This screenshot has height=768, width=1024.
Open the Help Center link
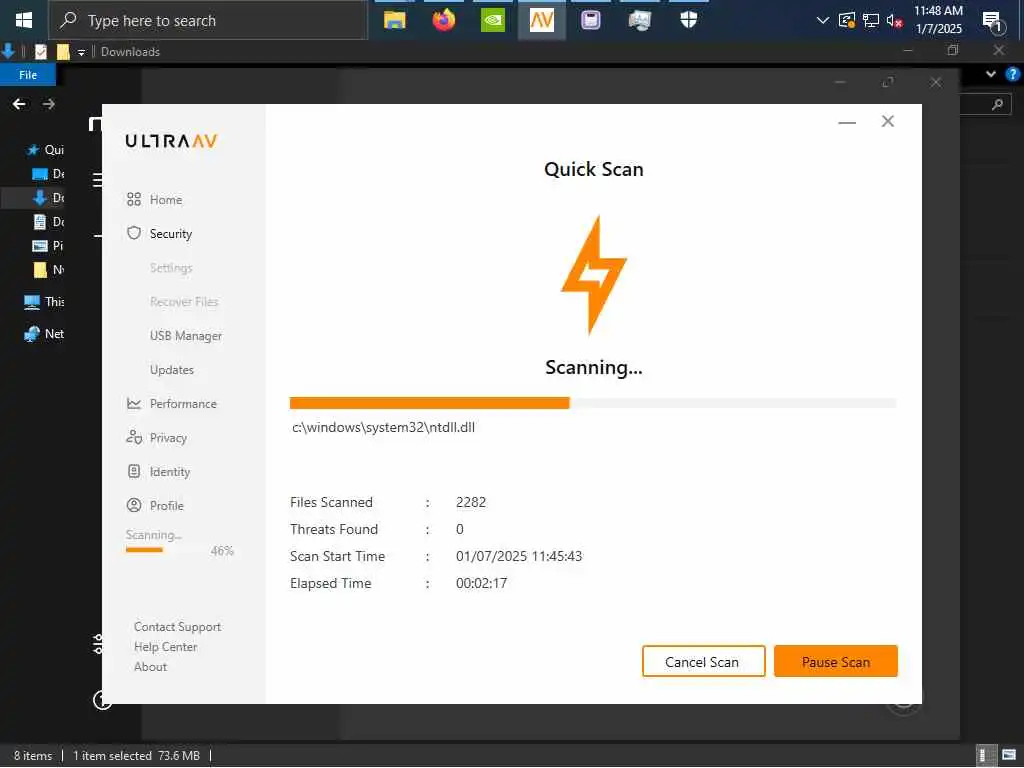[x=165, y=647]
